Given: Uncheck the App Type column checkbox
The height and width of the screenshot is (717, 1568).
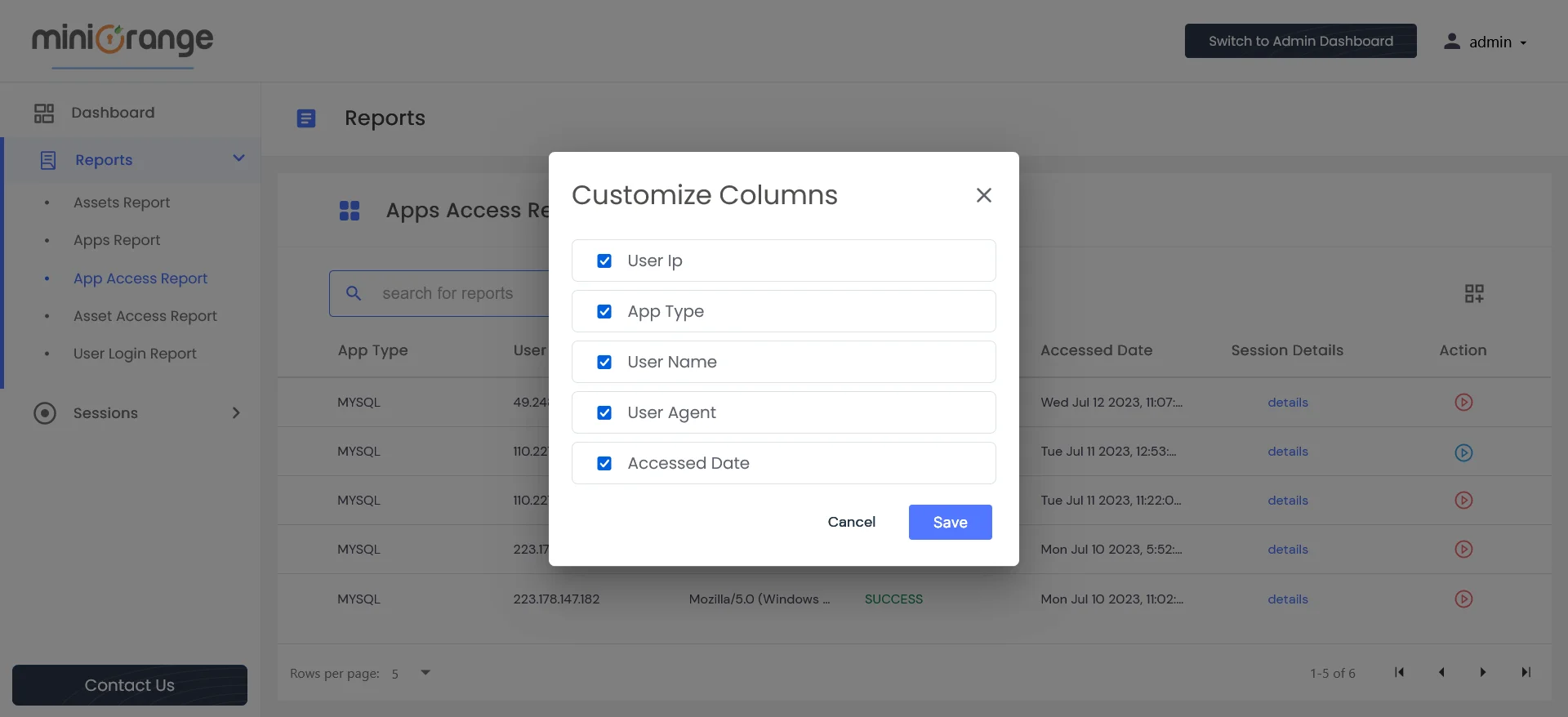Looking at the screenshot, I should (x=604, y=312).
